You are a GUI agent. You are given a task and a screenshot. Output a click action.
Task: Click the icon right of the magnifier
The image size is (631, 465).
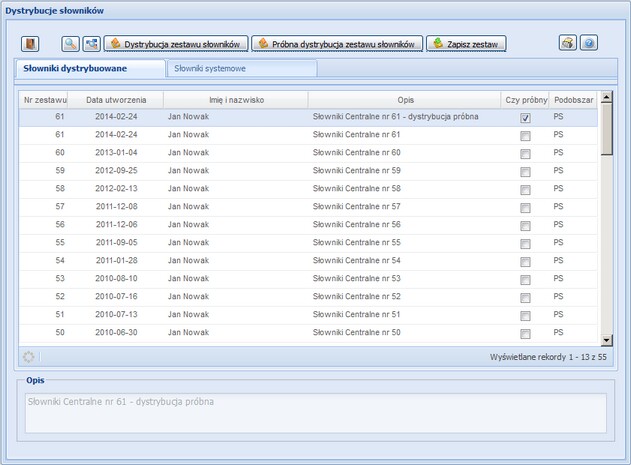(x=91, y=44)
